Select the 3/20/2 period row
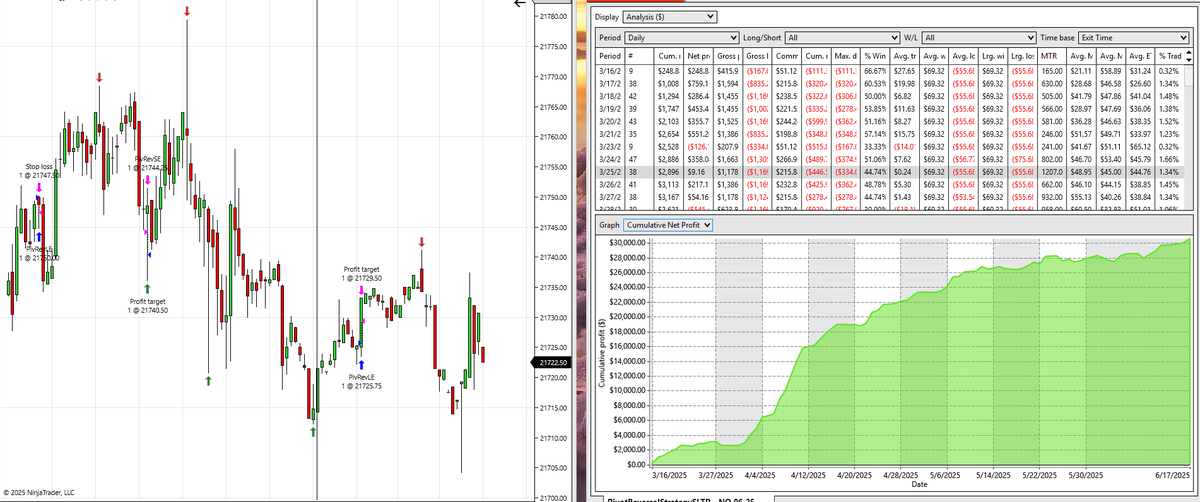The image size is (1200, 502). pos(889,122)
